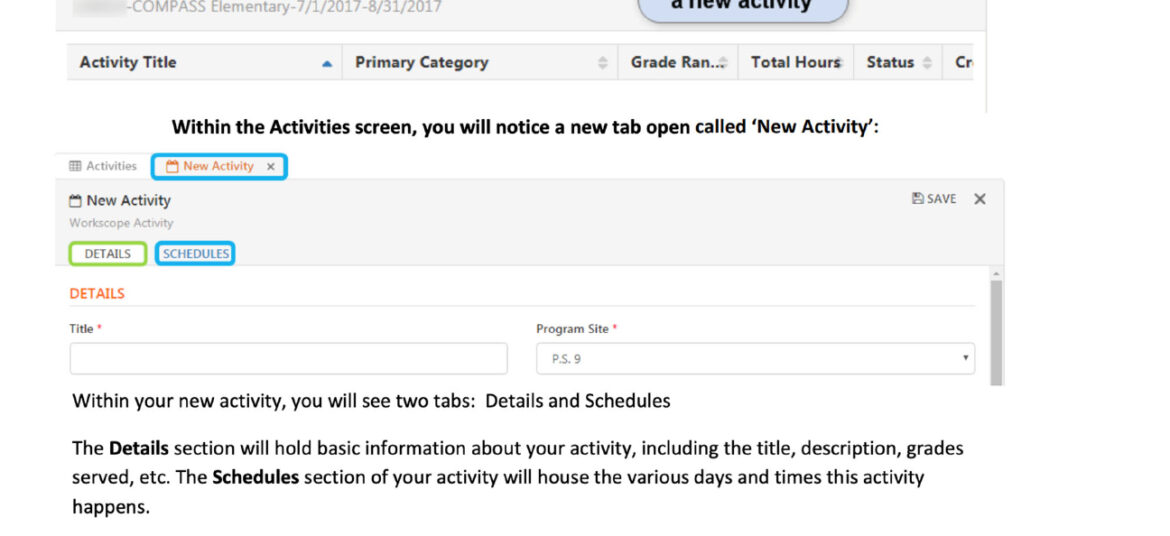1170x536 pixels.
Task: Click the Primary Category sort arrows
Action: point(602,63)
